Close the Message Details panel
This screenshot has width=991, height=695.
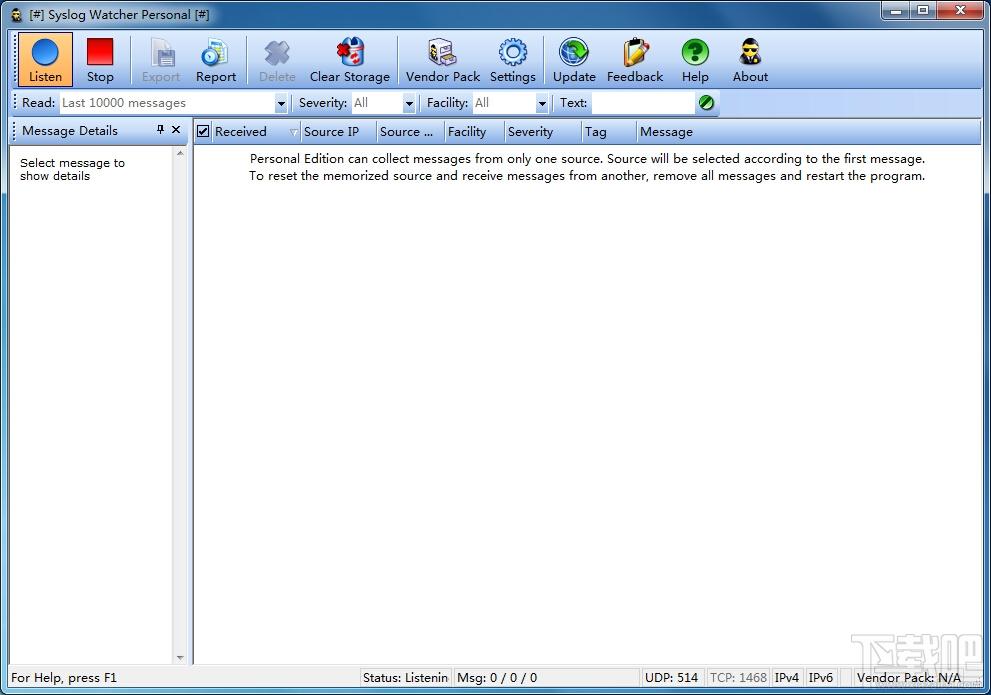pyautogui.click(x=176, y=130)
